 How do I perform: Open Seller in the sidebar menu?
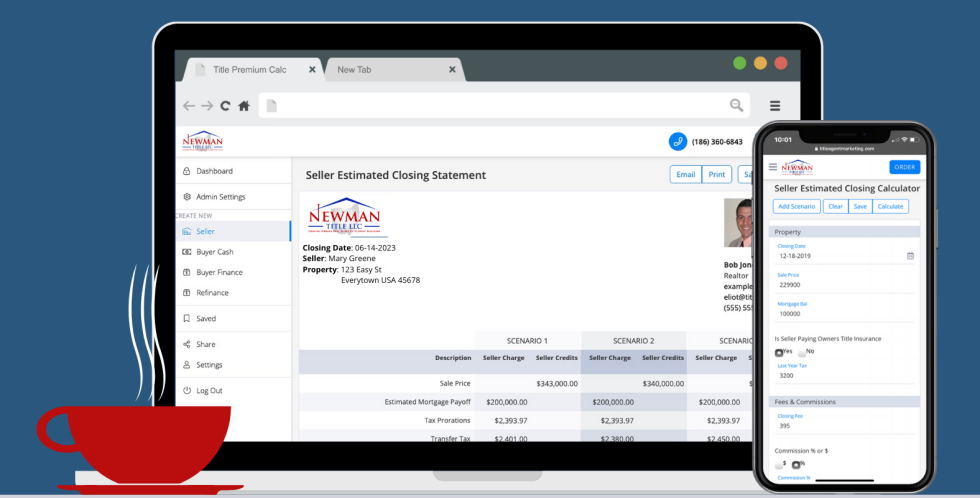(x=205, y=231)
